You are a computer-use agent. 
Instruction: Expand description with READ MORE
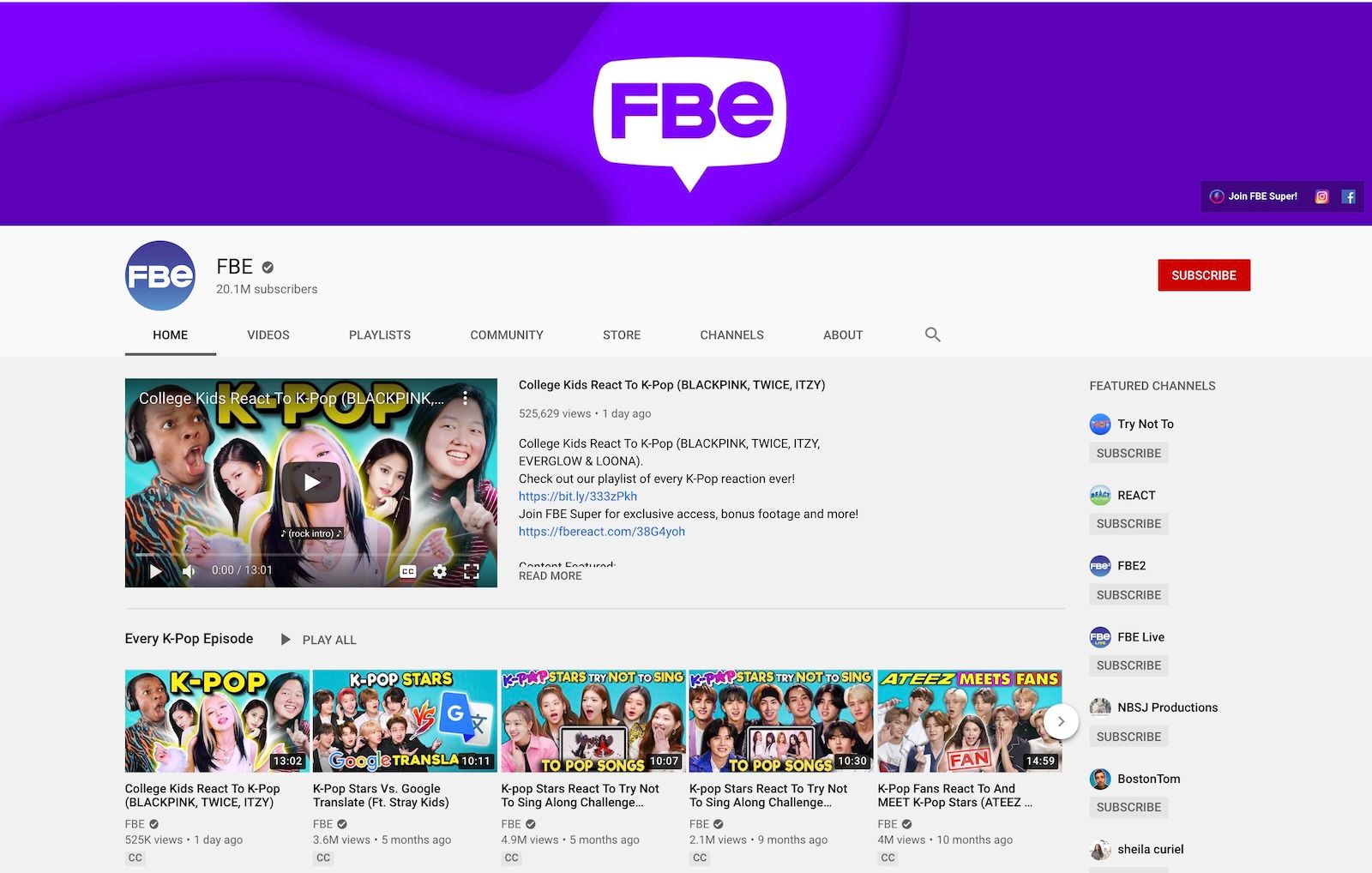tap(551, 576)
